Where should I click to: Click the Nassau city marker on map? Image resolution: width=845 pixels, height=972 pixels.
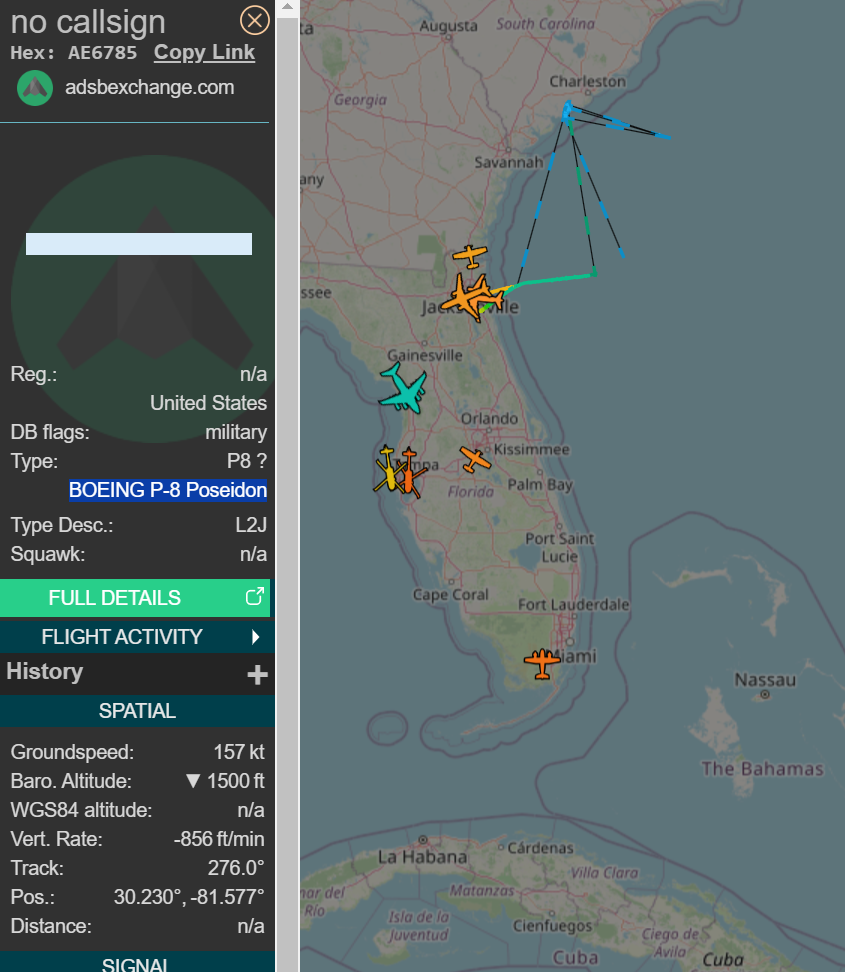tap(765, 695)
